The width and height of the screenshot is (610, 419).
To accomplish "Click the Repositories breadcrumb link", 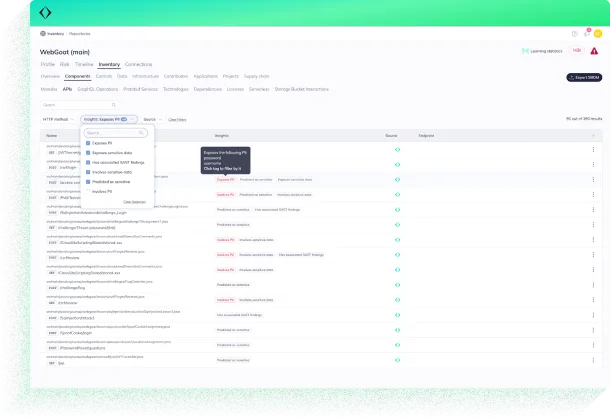I will 79,34.
